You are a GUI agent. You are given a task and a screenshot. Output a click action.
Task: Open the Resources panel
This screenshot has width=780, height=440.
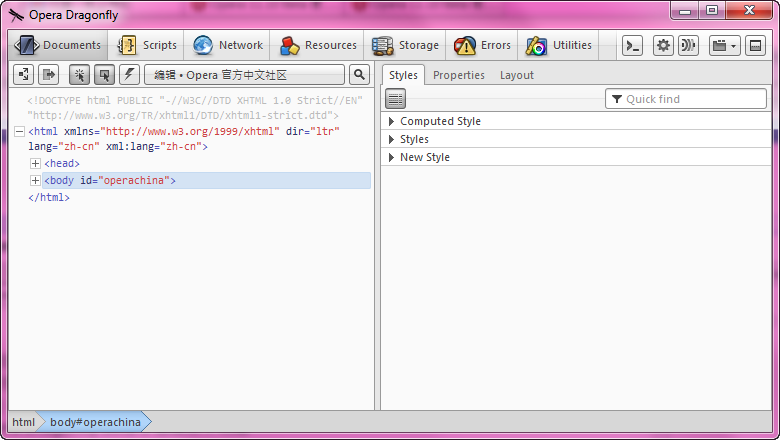[317, 45]
